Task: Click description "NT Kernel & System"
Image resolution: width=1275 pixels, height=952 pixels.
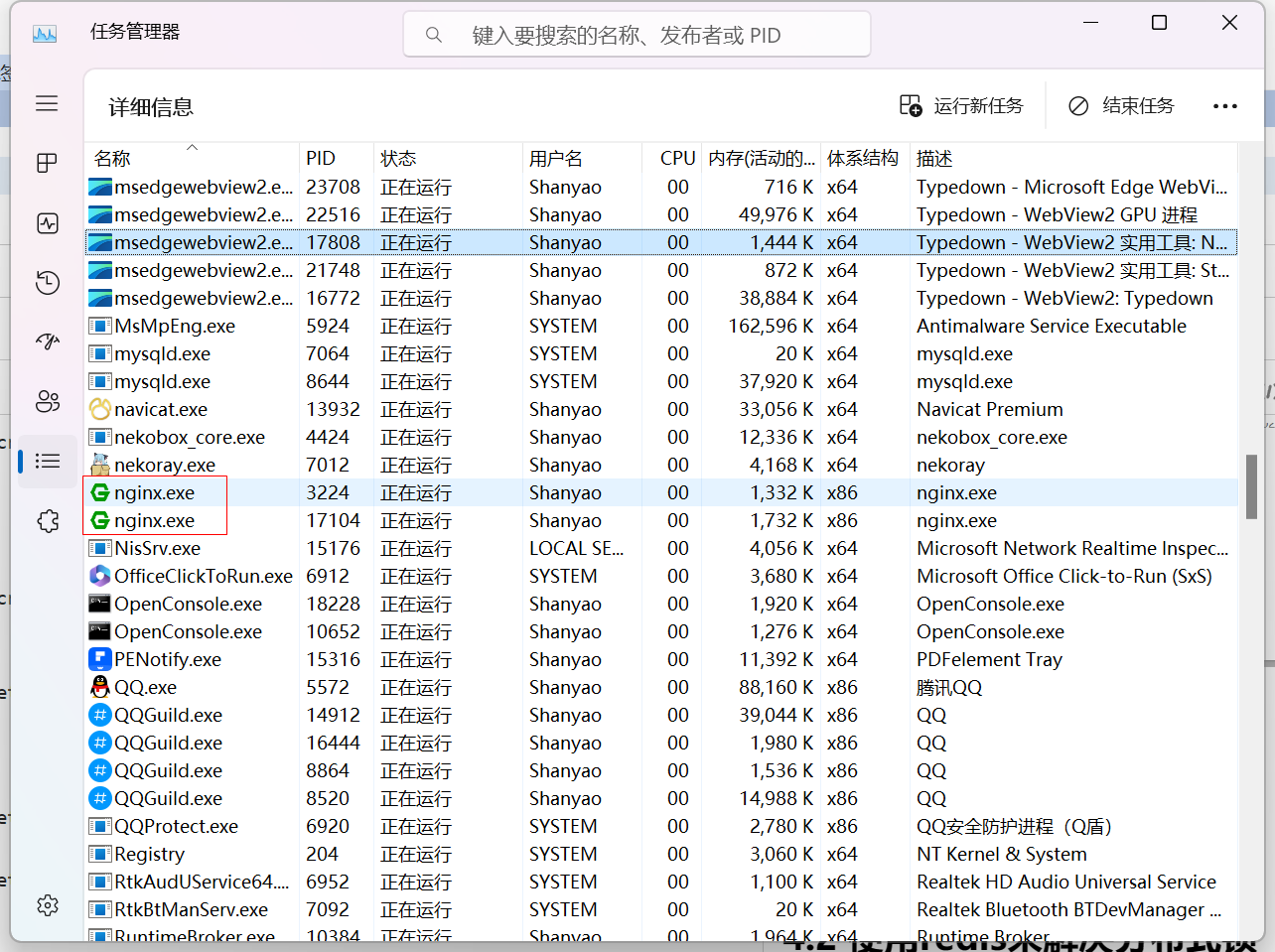Action: pyautogui.click(x=1002, y=854)
